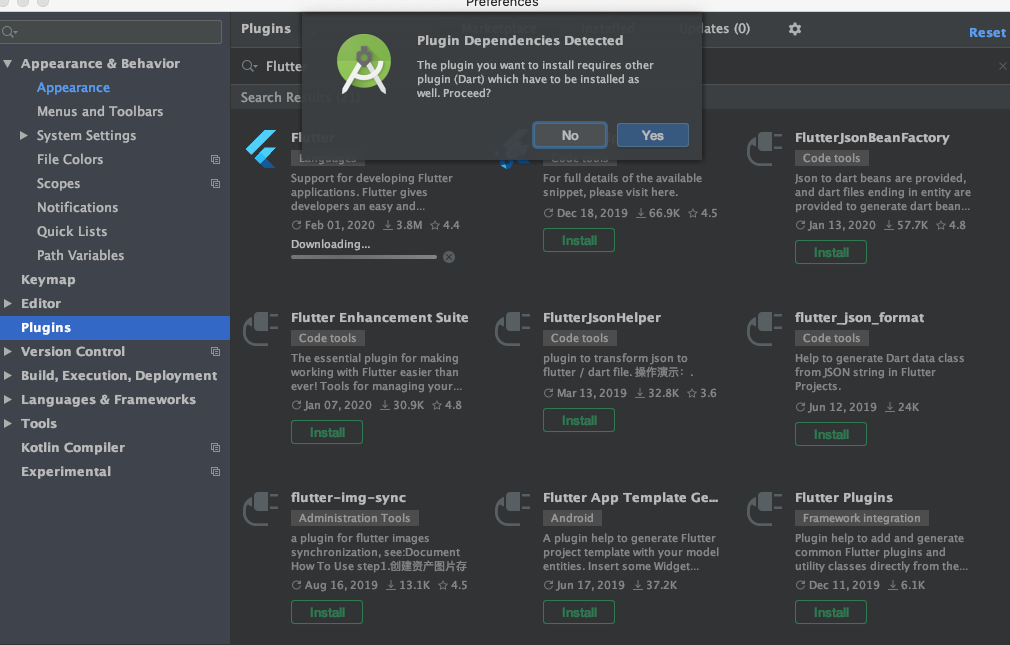The image size is (1010, 645).
Task: Install the Flutter Enhancement Suite plugin
Action: tap(327, 432)
